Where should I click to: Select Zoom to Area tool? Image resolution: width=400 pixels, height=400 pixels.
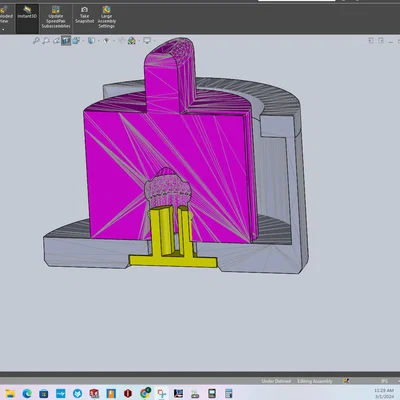point(46,41)
